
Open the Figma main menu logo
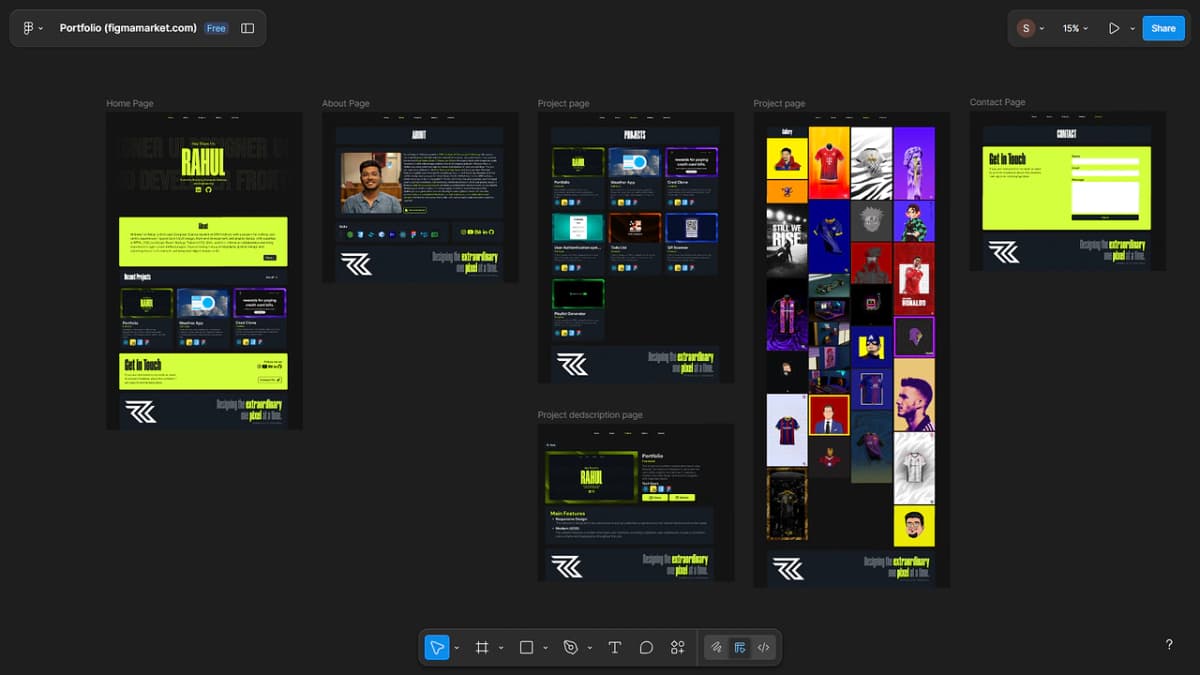[x=28, y=28]
